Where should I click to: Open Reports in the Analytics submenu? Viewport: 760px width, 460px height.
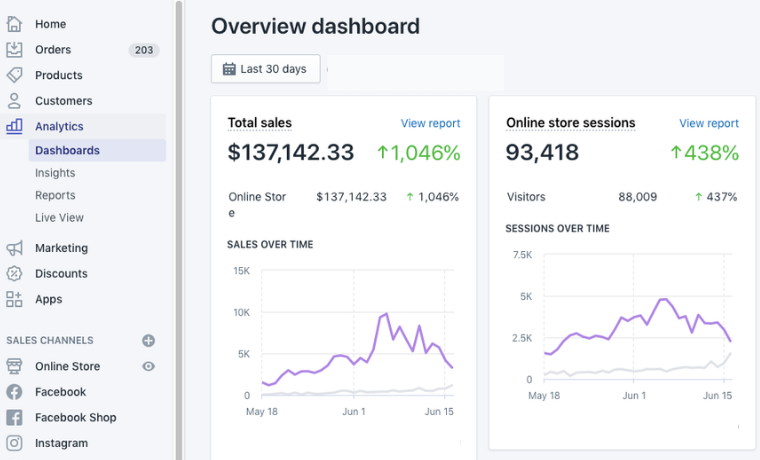pyautogui.click(x=55, y=195)
